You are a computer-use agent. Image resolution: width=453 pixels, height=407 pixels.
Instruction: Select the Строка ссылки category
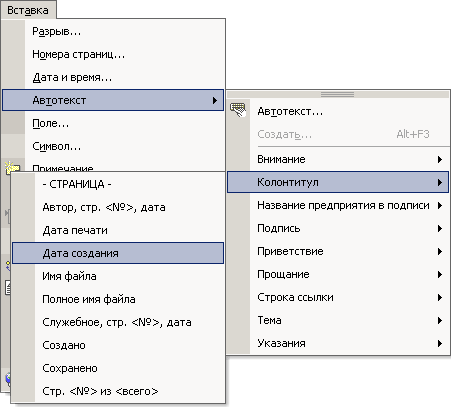338,297
